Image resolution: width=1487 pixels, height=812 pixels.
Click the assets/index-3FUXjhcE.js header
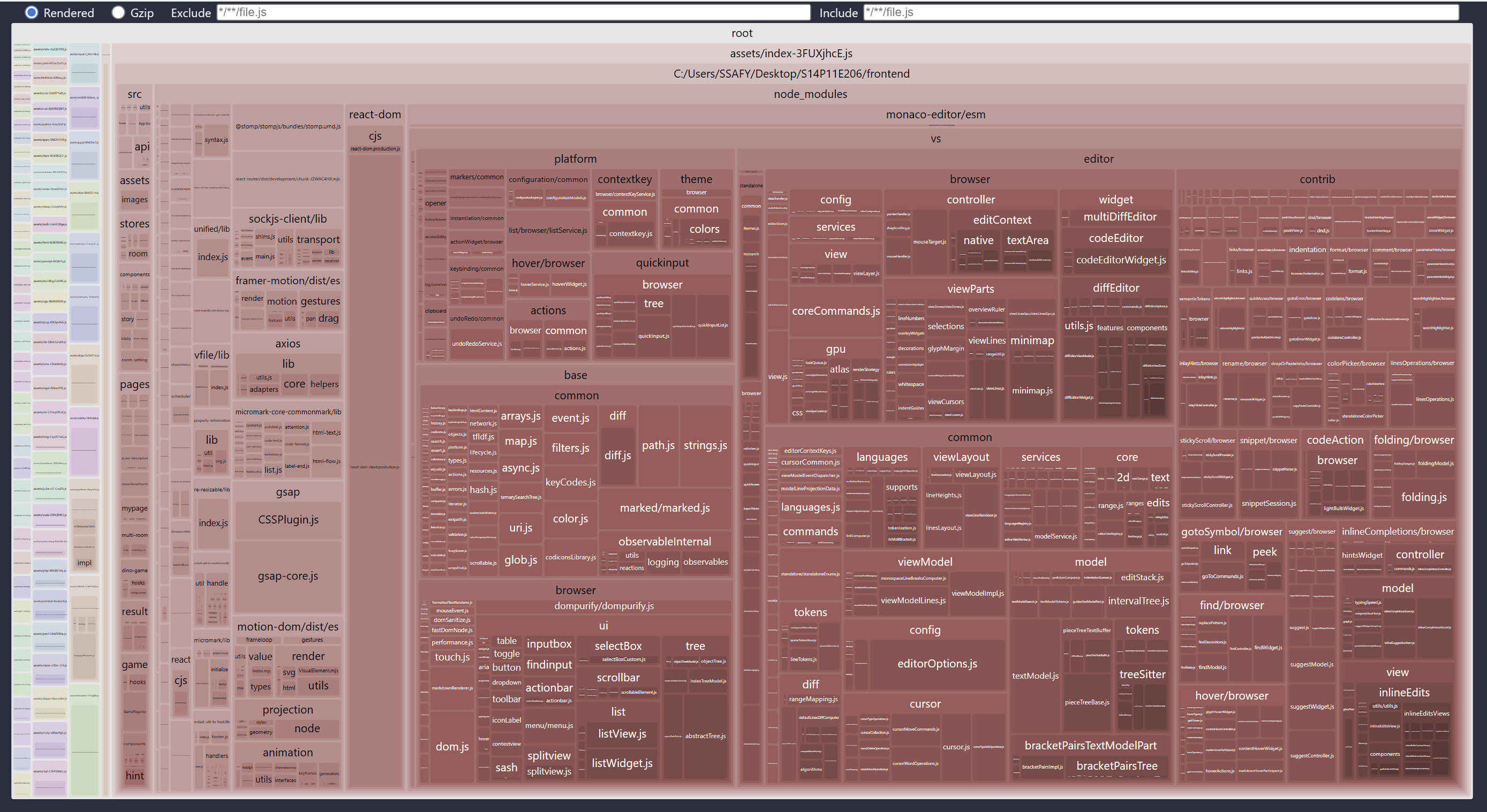[x=791, y=54]
